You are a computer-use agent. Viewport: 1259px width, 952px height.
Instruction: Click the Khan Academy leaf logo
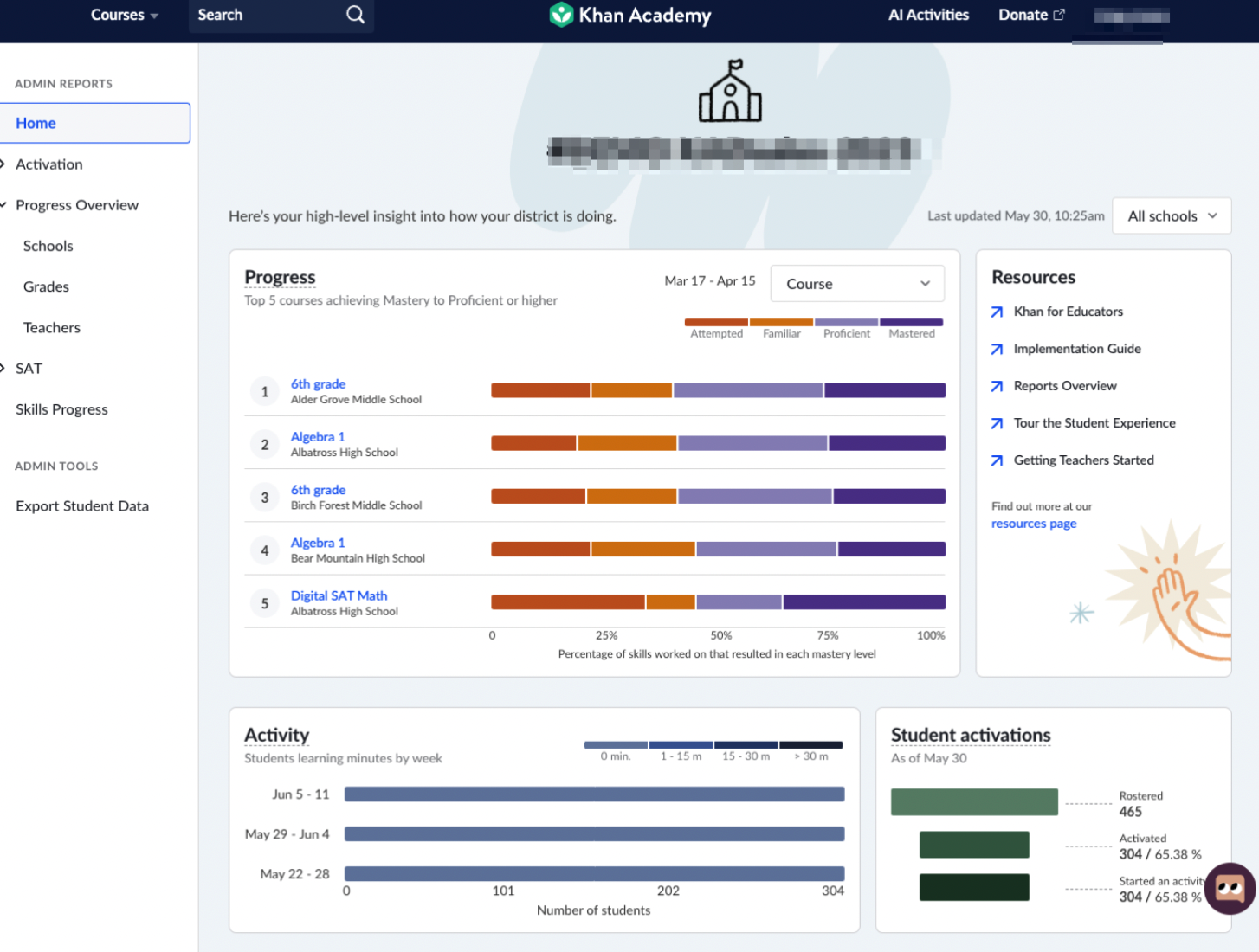click(x=561, y=15)
